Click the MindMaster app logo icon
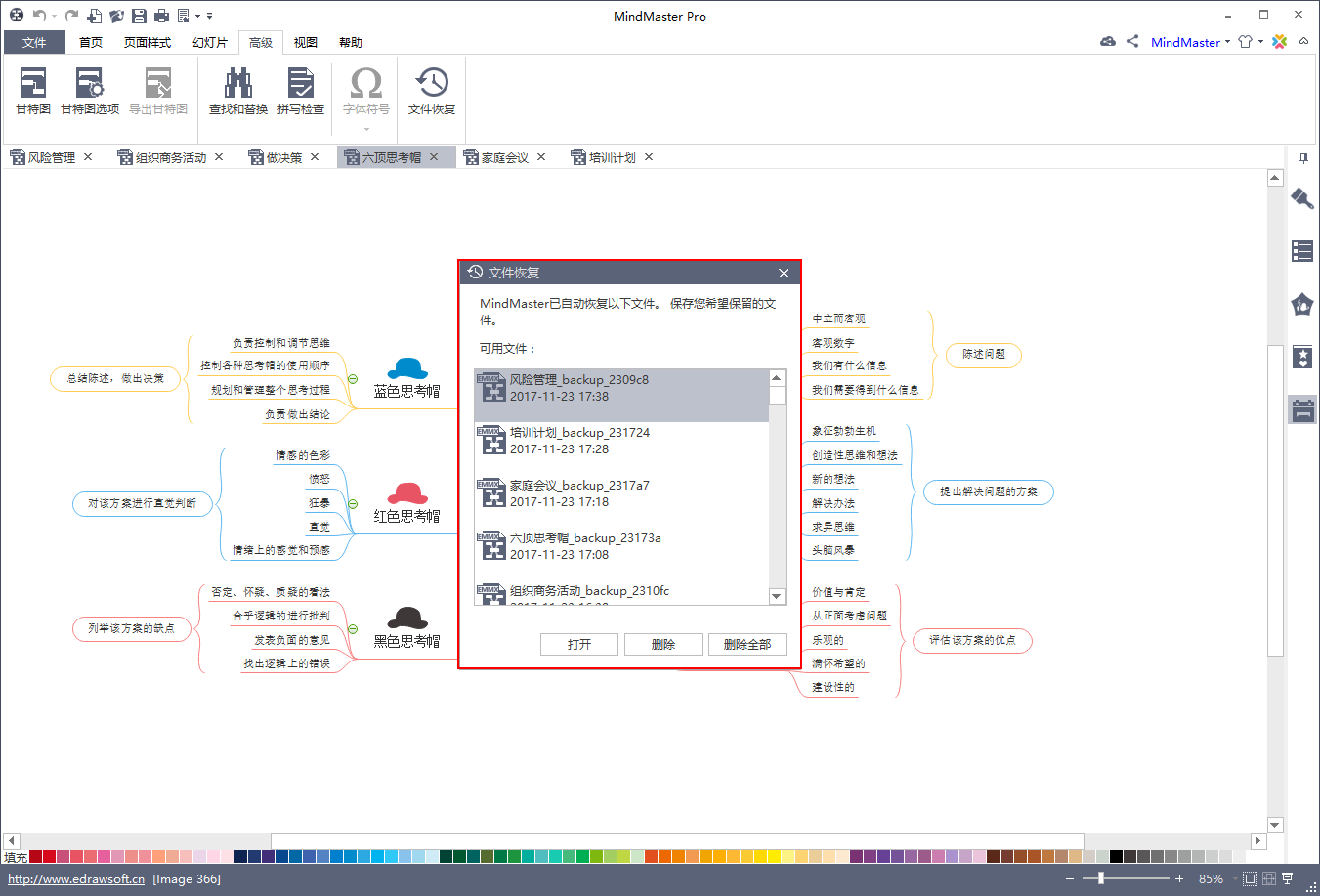The image size is (1320, 896). 17,16
